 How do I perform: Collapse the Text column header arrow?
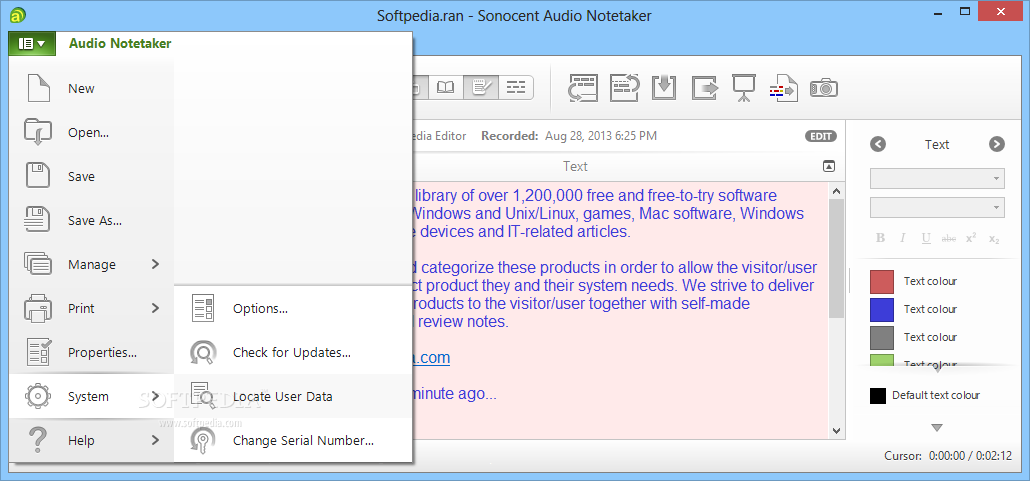829,166
